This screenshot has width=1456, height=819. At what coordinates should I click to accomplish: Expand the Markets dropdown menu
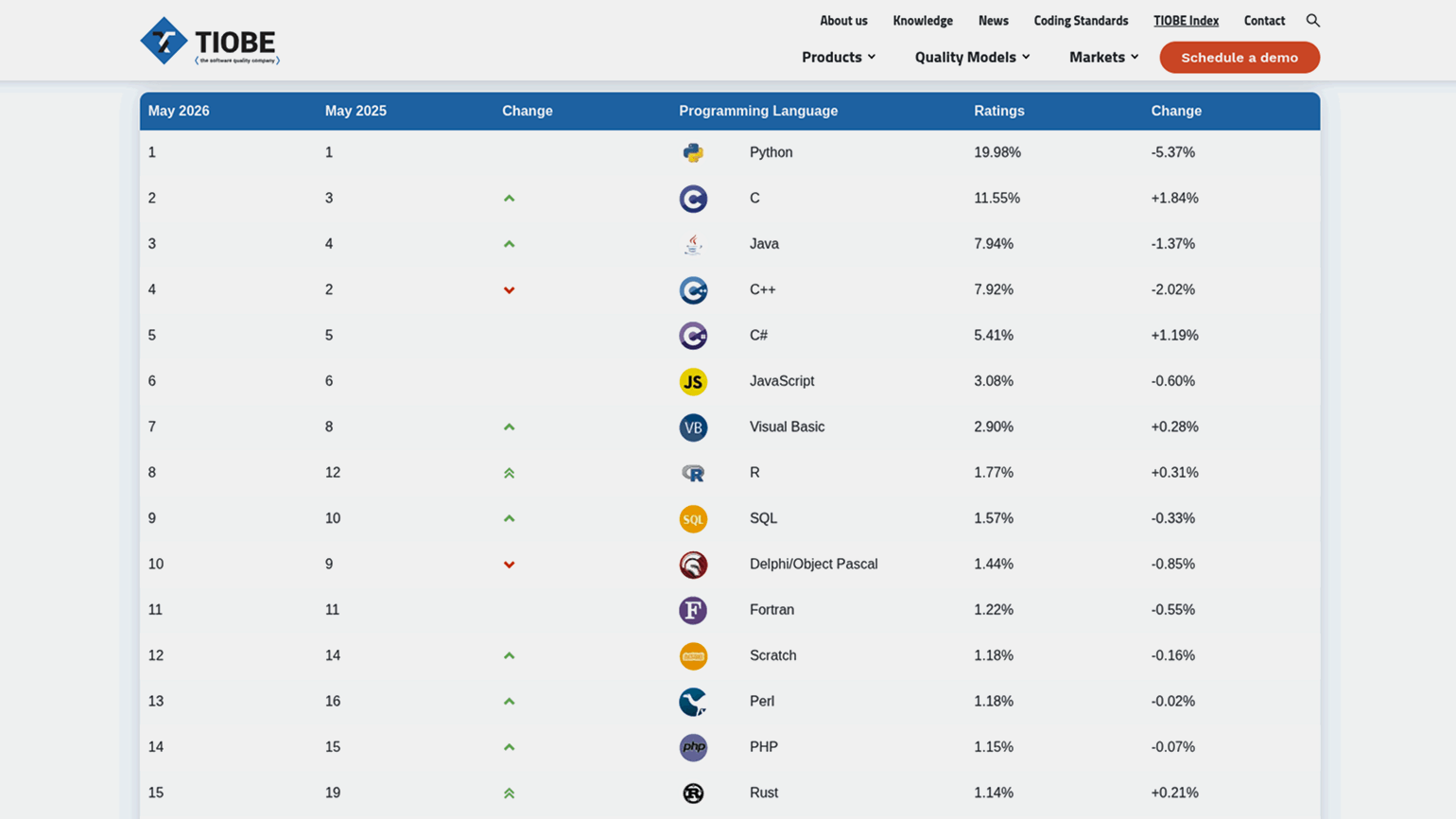point(1103,57)
